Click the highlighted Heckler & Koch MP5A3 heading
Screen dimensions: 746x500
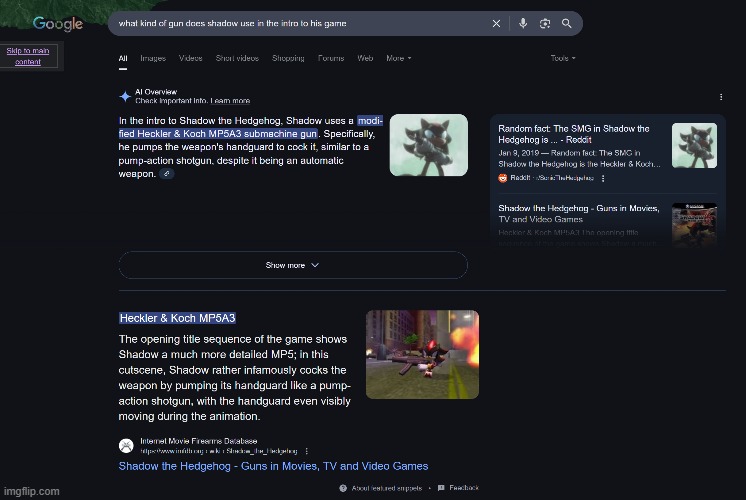click(177, 318)
